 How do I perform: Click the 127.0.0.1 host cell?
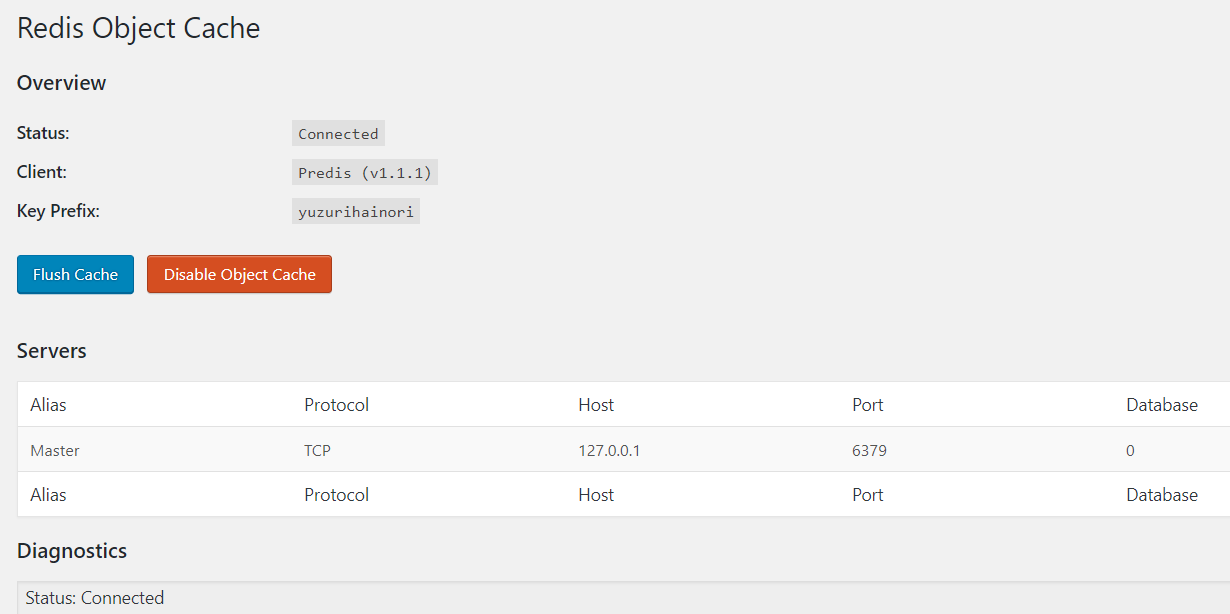[609, 451]
